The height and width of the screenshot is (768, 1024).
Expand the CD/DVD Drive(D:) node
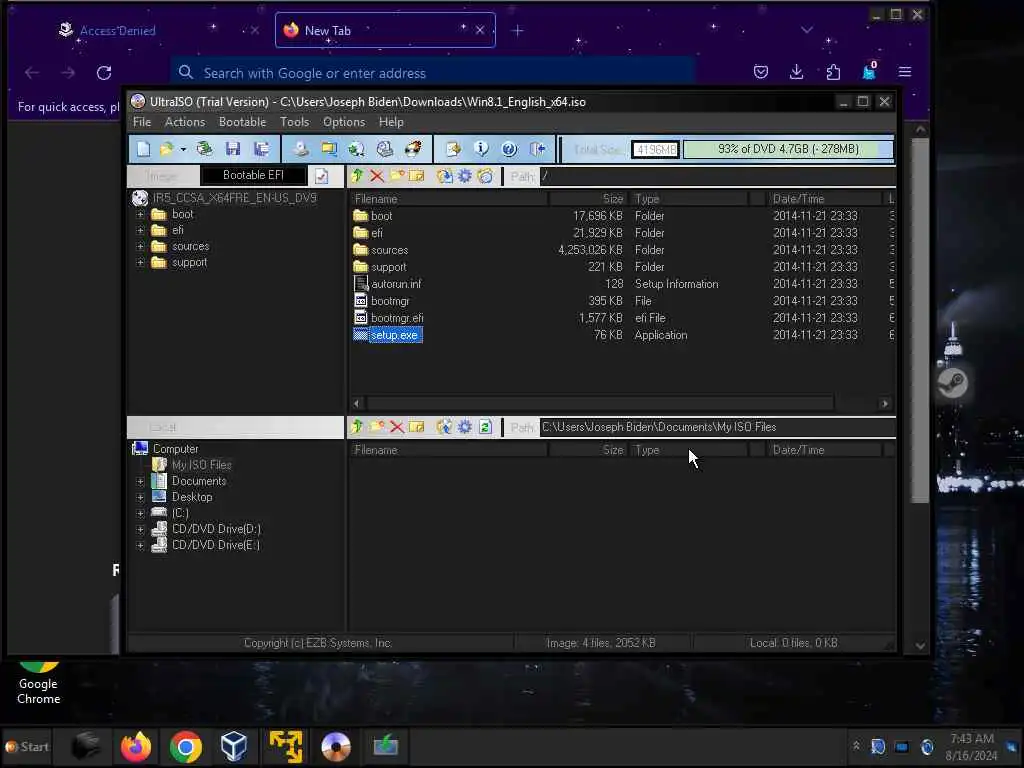[x=140, y=529]
